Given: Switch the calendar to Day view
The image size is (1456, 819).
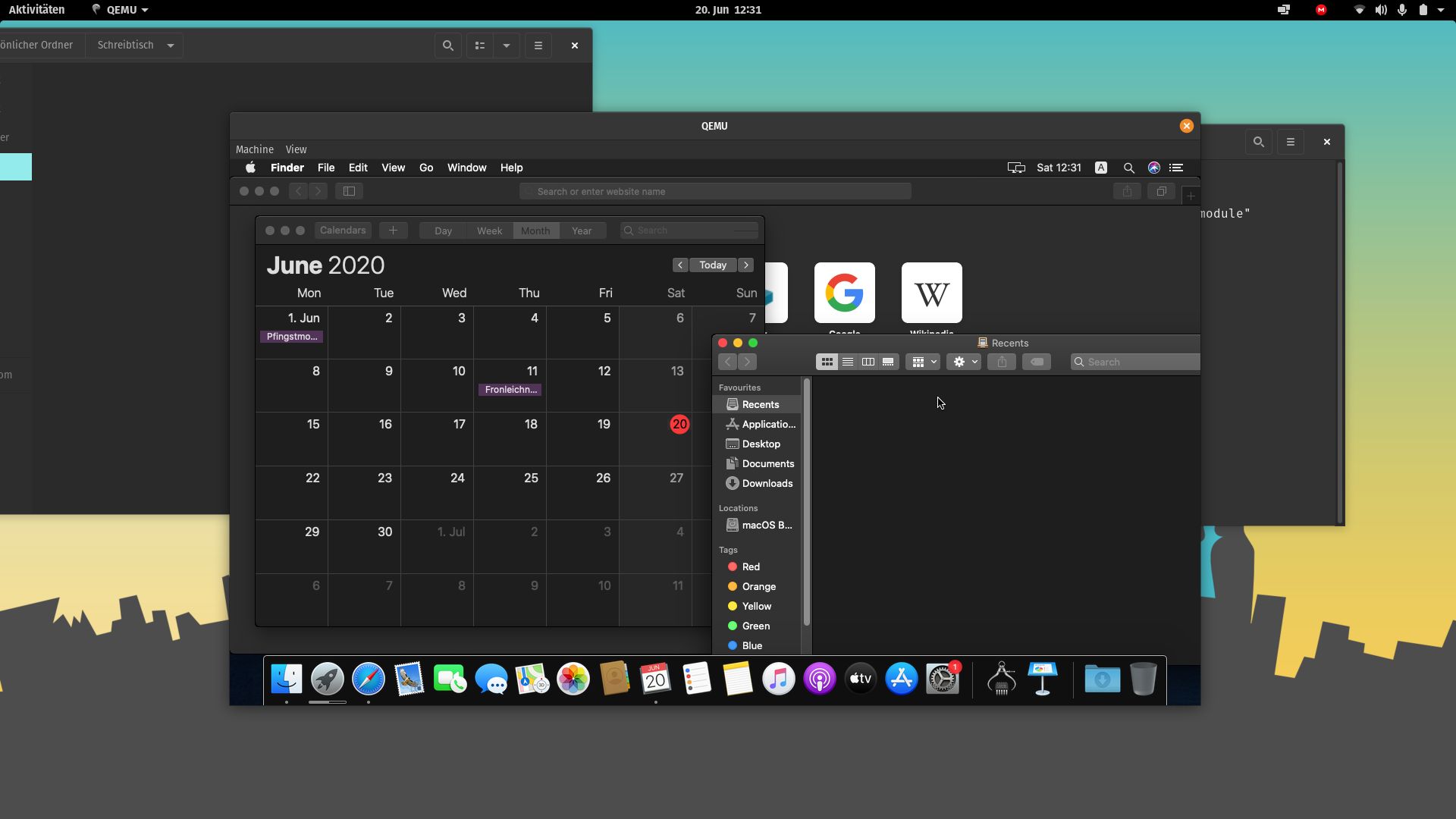Looking at the screenshot, I should (x=442, y=231).
